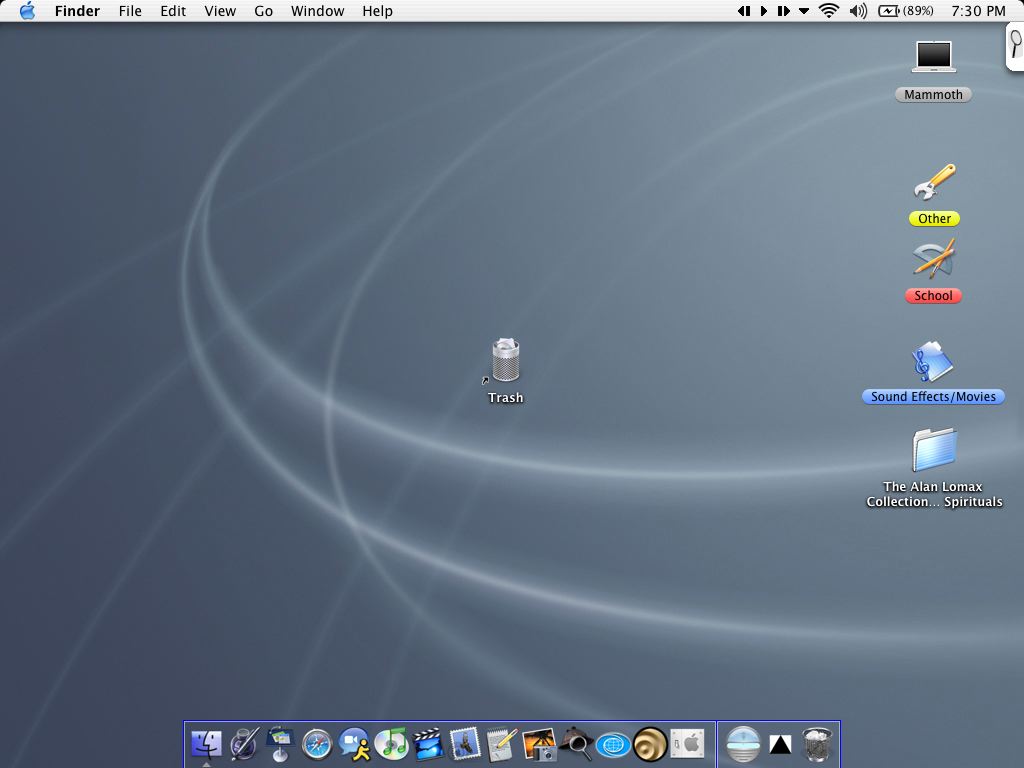Expand the down-arrow menu beside playback controls

(x=804, y=11)
